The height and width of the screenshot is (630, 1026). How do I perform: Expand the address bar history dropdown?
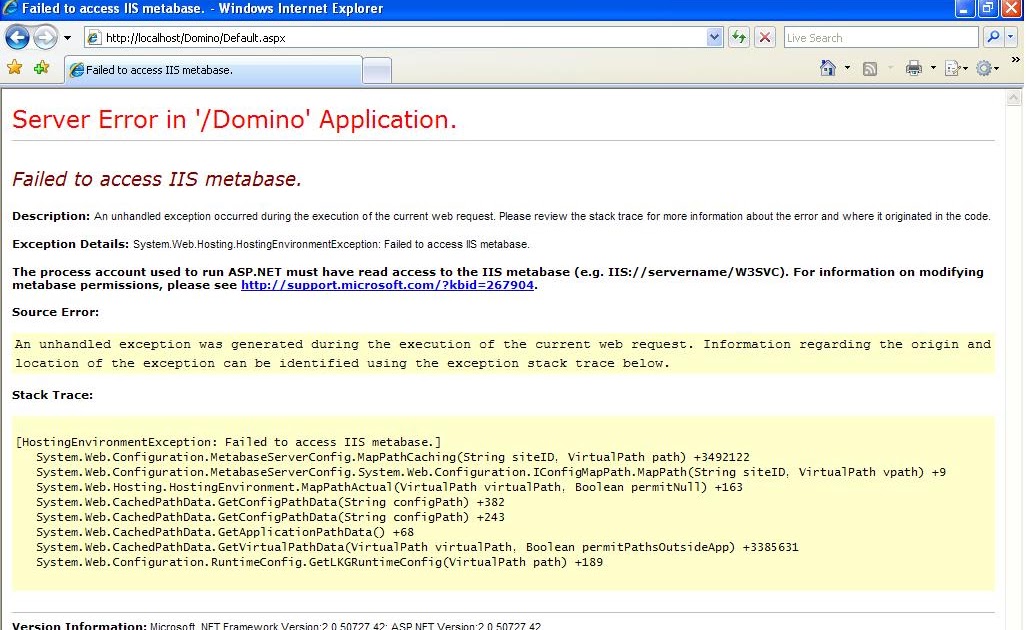pos(714,37)
